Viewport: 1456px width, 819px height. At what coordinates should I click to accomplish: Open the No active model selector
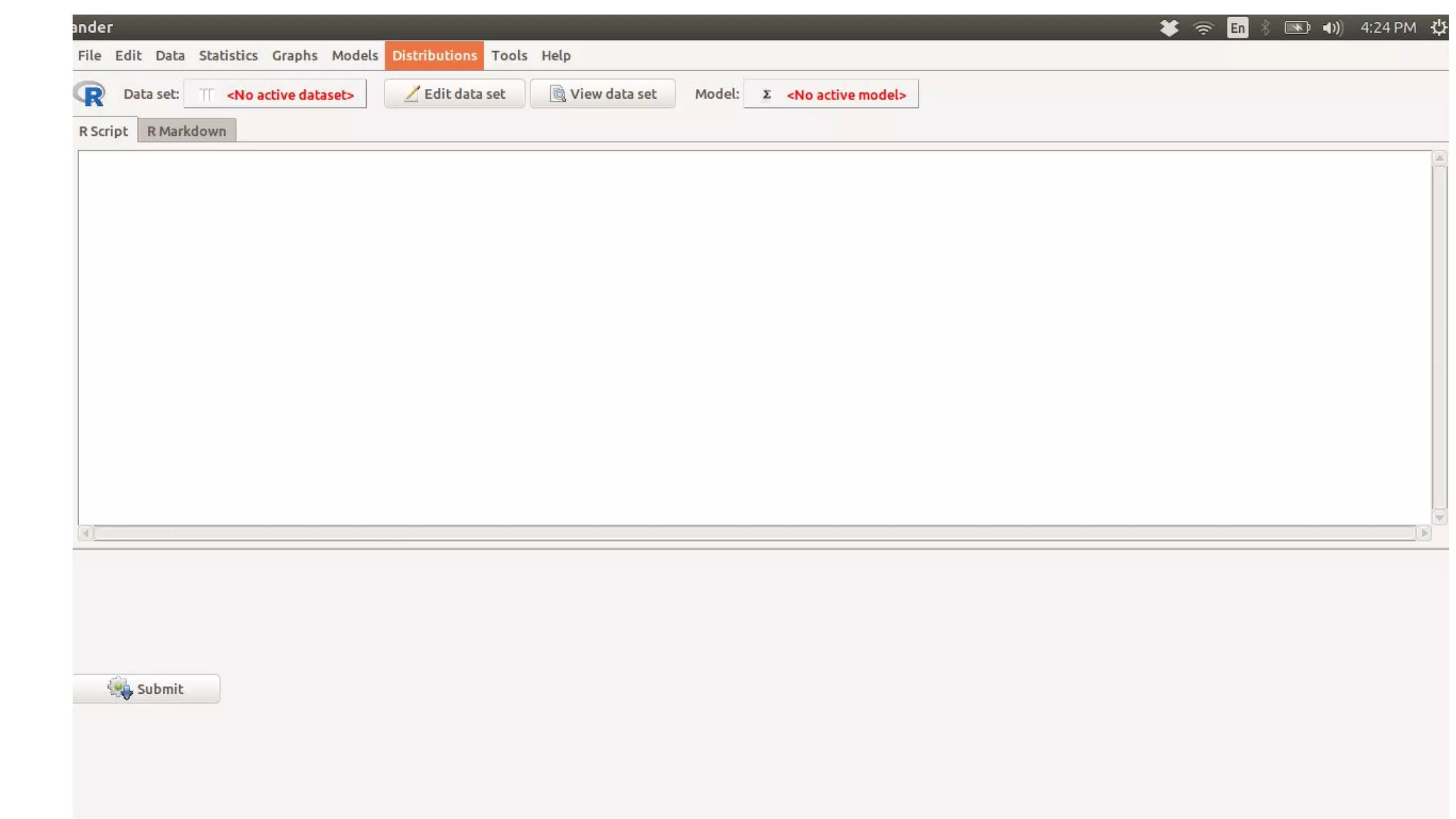[x=831, y=94]
